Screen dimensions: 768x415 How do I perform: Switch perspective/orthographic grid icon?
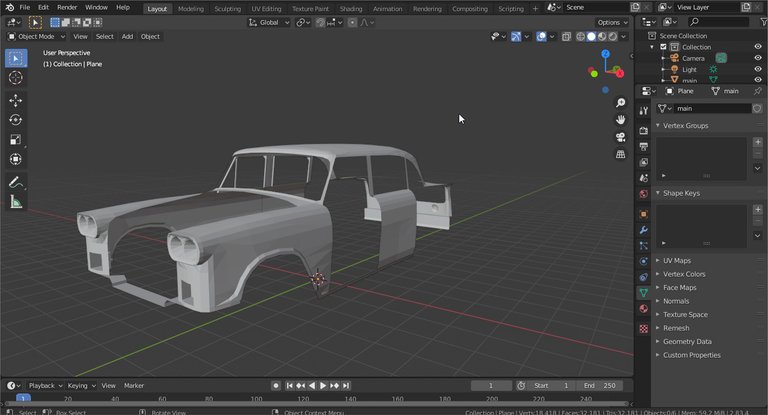[621, 154]
